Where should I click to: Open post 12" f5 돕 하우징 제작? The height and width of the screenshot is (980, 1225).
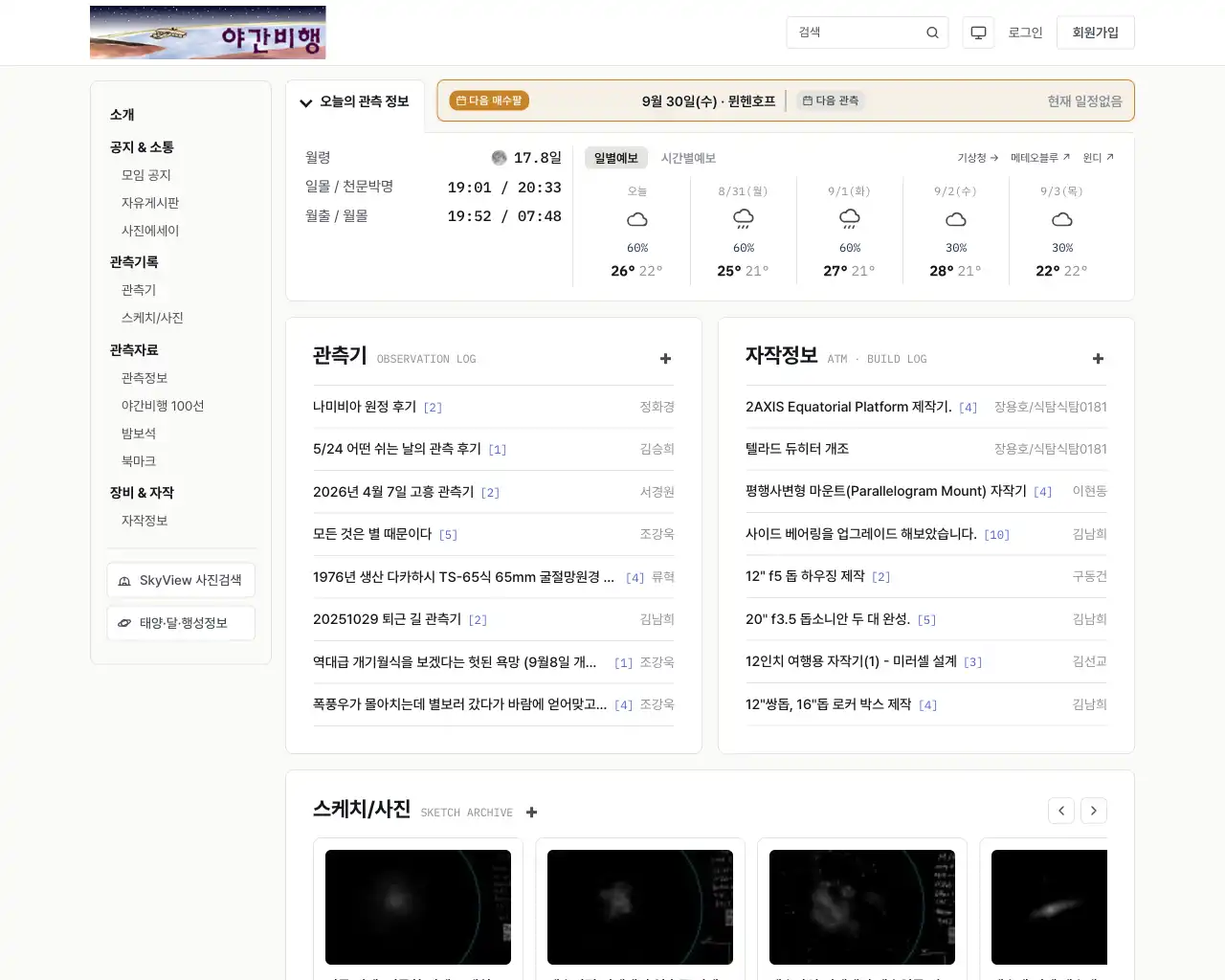point(805,576)
